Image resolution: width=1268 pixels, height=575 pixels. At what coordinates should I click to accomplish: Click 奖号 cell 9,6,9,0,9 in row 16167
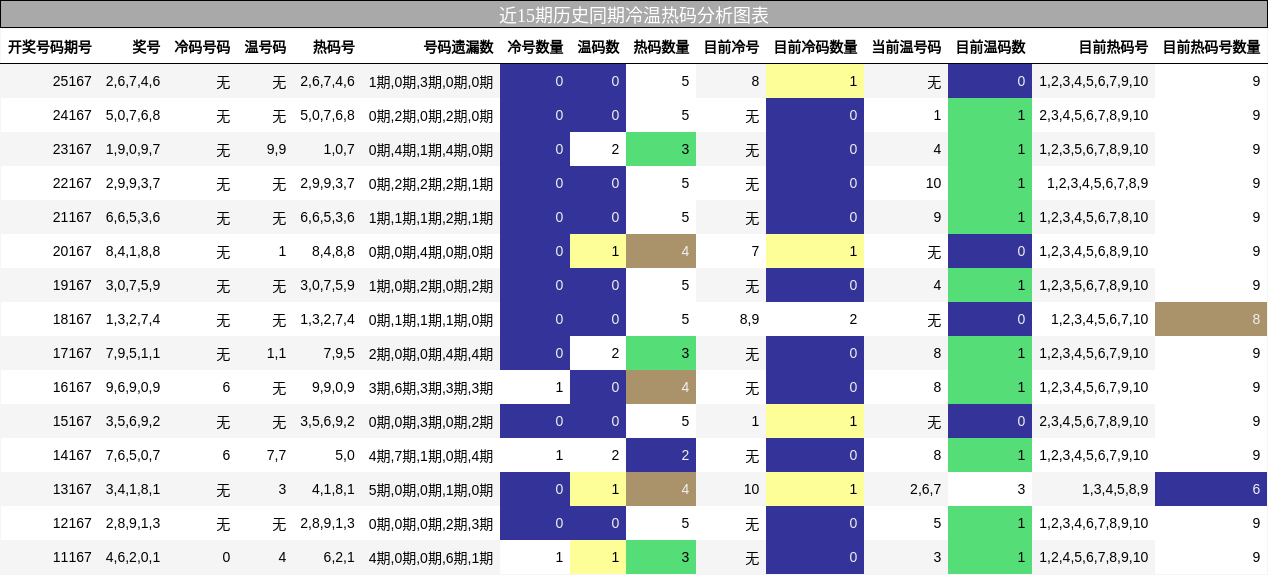click(x=133, y=387)
